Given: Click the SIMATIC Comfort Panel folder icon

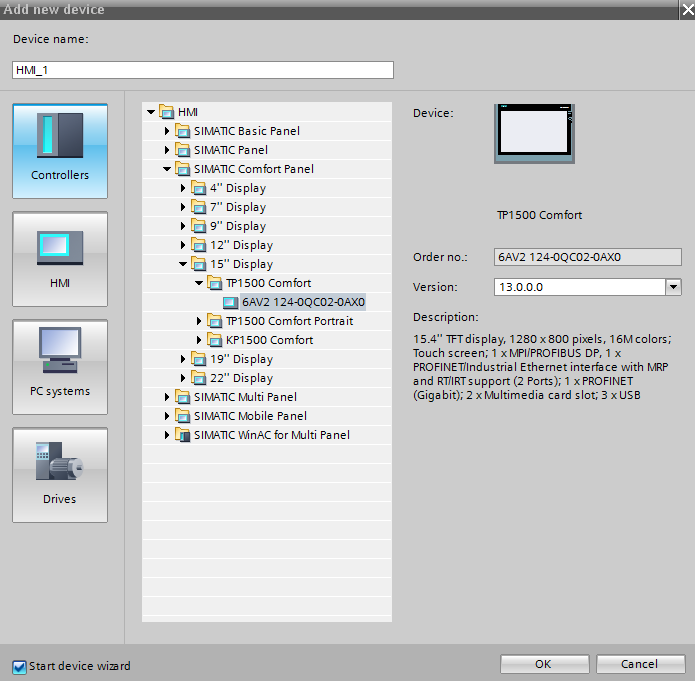Looking at the screenshot, I should point(183,169).
